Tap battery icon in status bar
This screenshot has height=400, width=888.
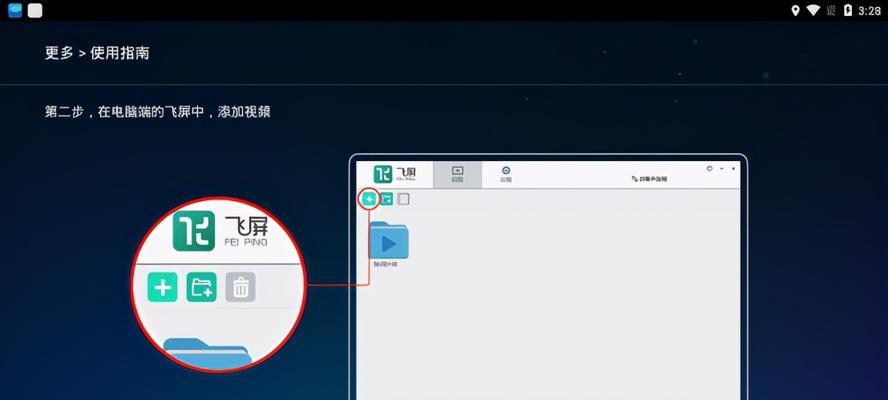coord(848,10)
